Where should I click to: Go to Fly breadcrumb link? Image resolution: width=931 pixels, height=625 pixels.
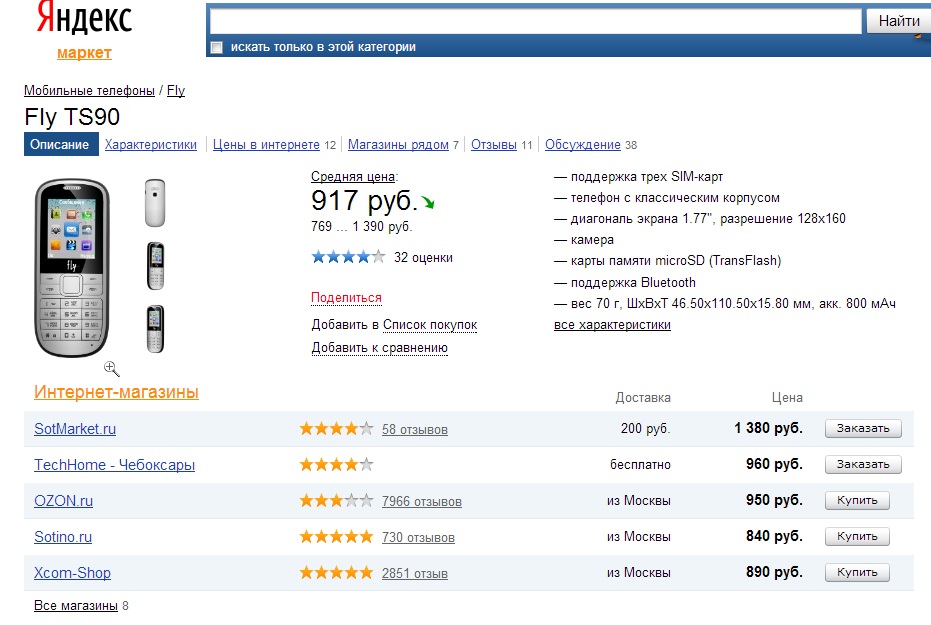tap(176, 90)
